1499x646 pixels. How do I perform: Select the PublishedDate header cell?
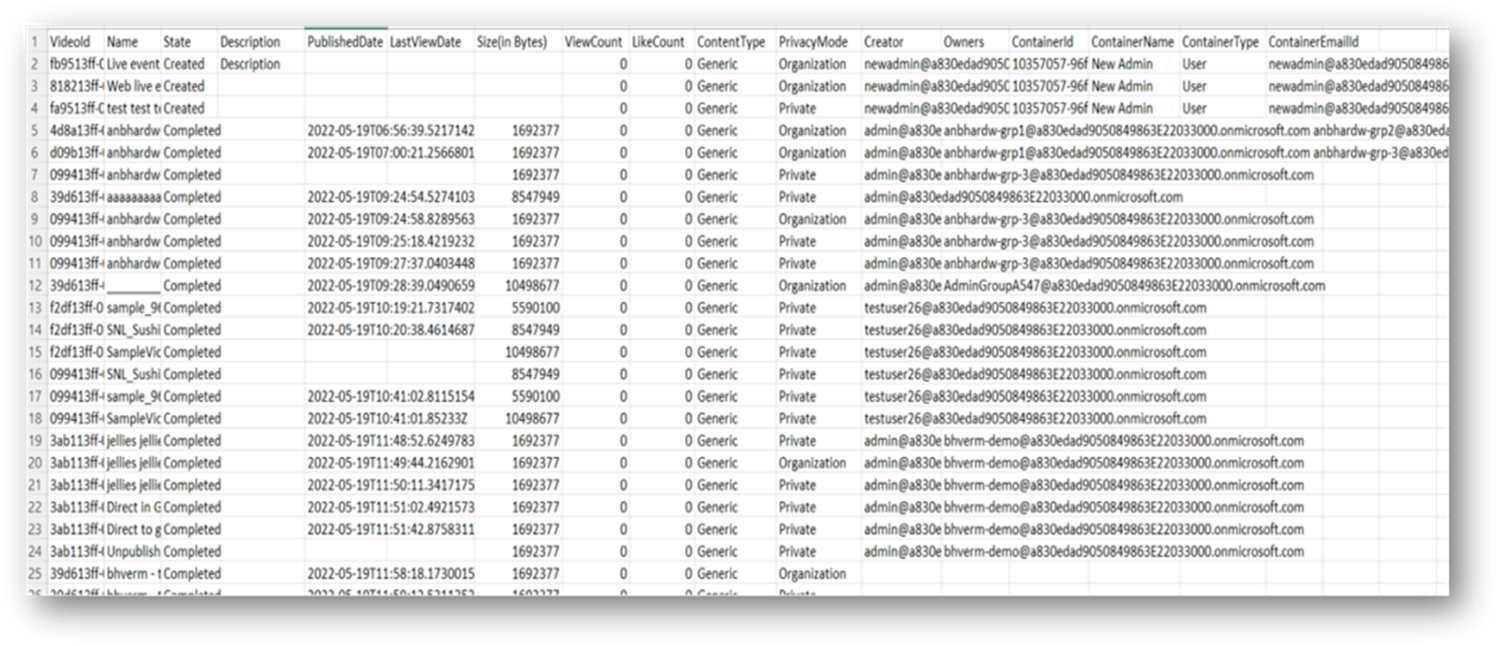tap(346, 42)
